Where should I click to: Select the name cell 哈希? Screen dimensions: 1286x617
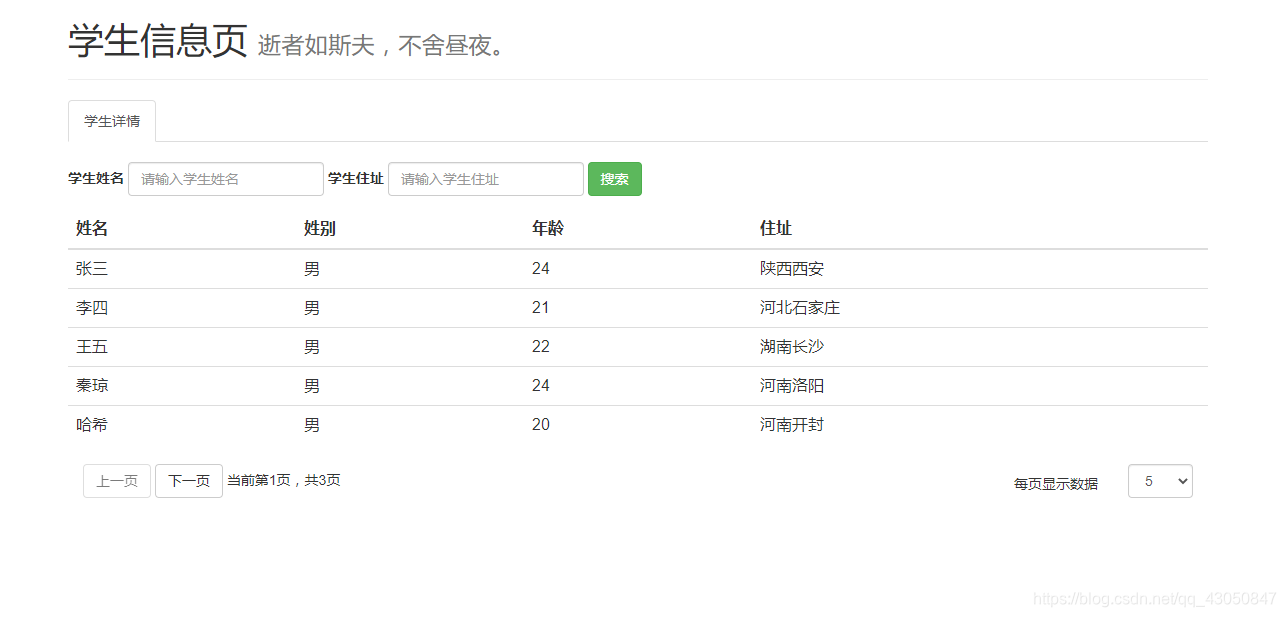click(x=92, y=425)
